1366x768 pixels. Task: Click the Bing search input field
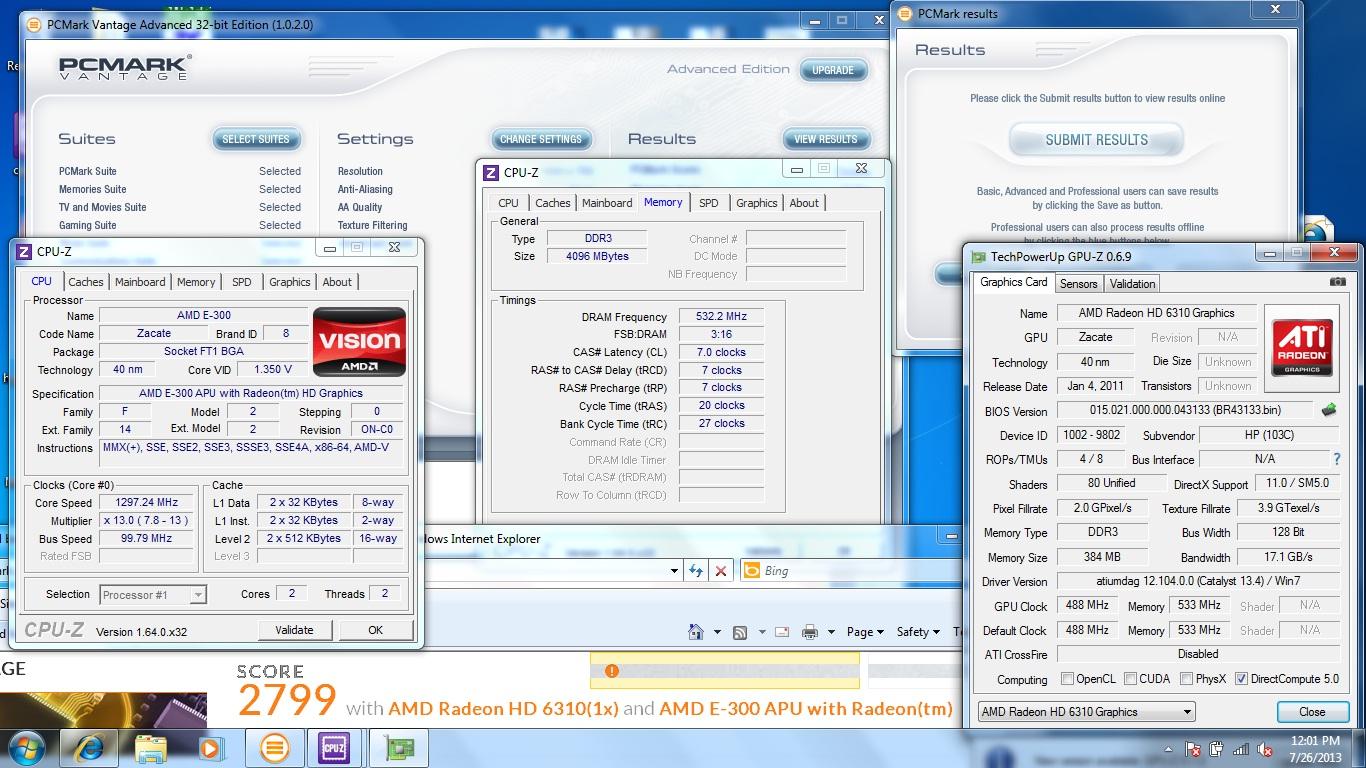pos(848,571)
